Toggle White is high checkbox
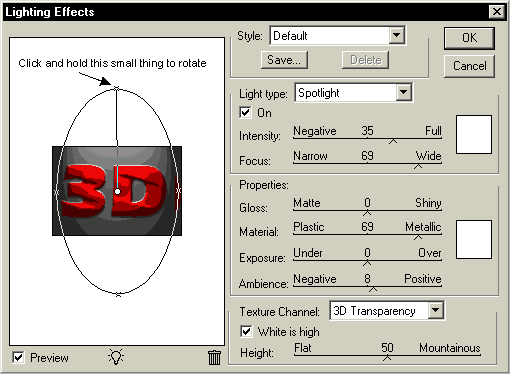This screenshot has height=374, width=510. point(246,332)
